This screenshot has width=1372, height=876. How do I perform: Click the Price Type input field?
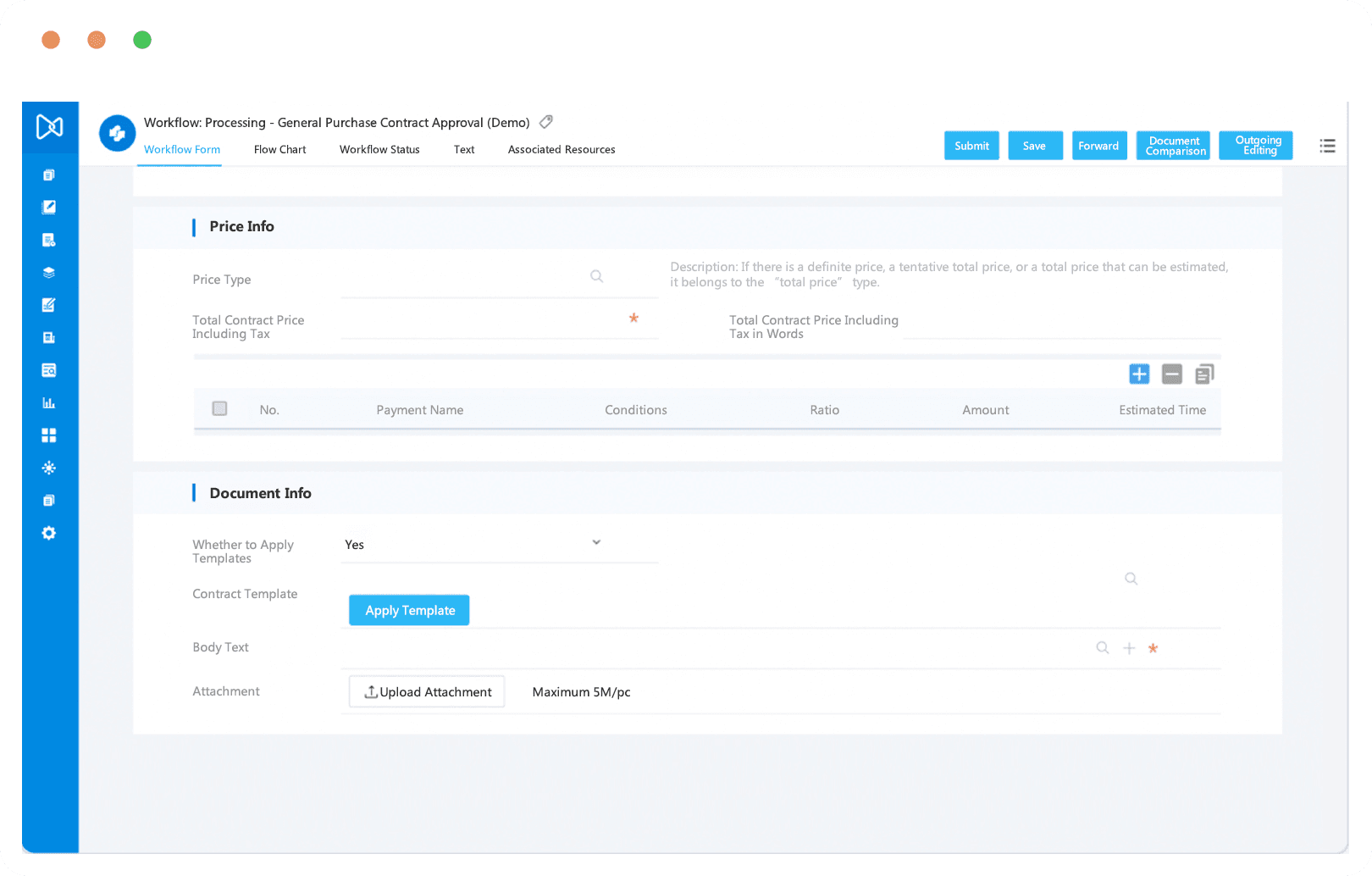[500, 279]
